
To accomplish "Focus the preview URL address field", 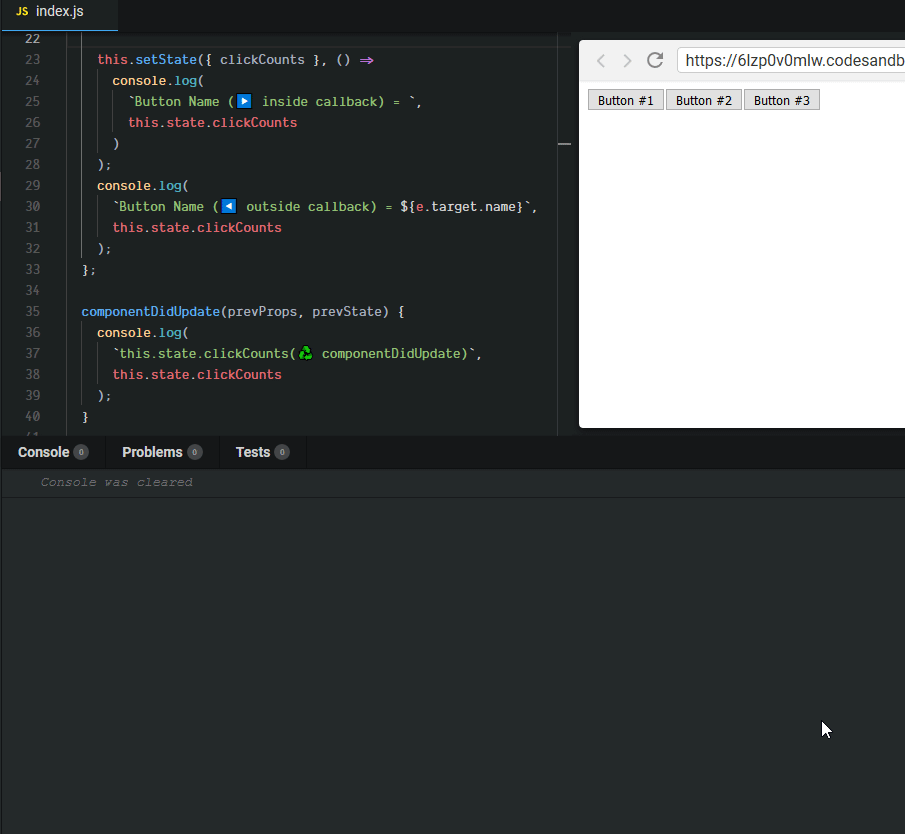I will point(790,60).
